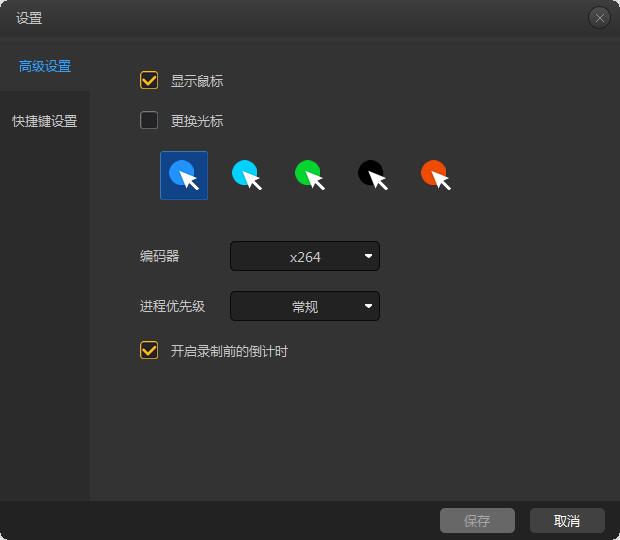Image resolution: width=620 pixels, height=540 pixels.
Task: Click the 进程优先级 label text
Action: 172,306
